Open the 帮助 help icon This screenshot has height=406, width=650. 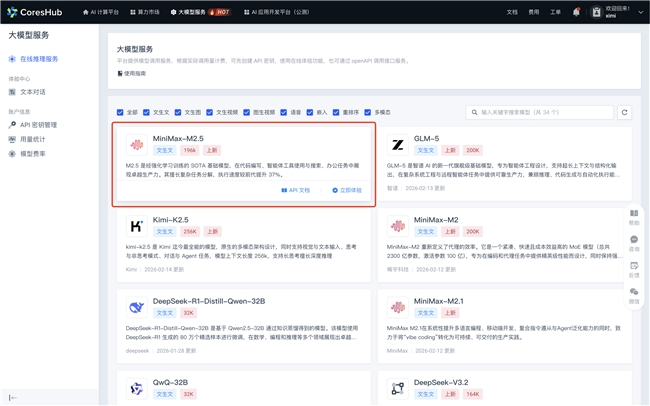(x=634, y=218)
